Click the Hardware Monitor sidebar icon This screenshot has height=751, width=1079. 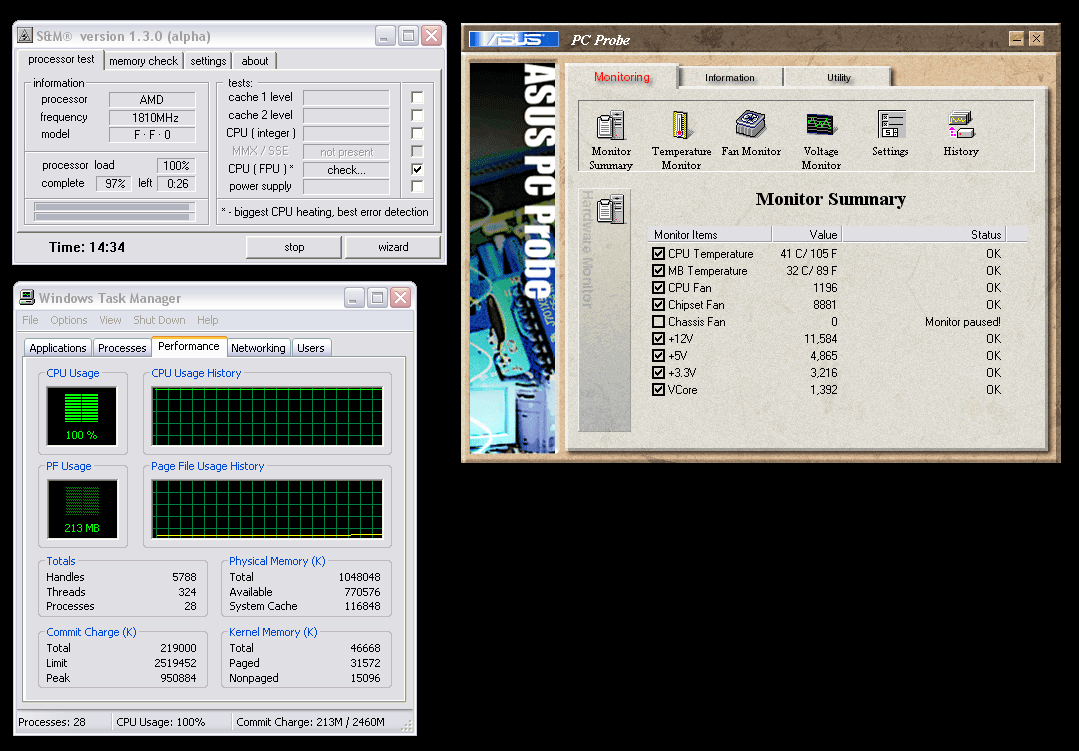pos(610,209)
